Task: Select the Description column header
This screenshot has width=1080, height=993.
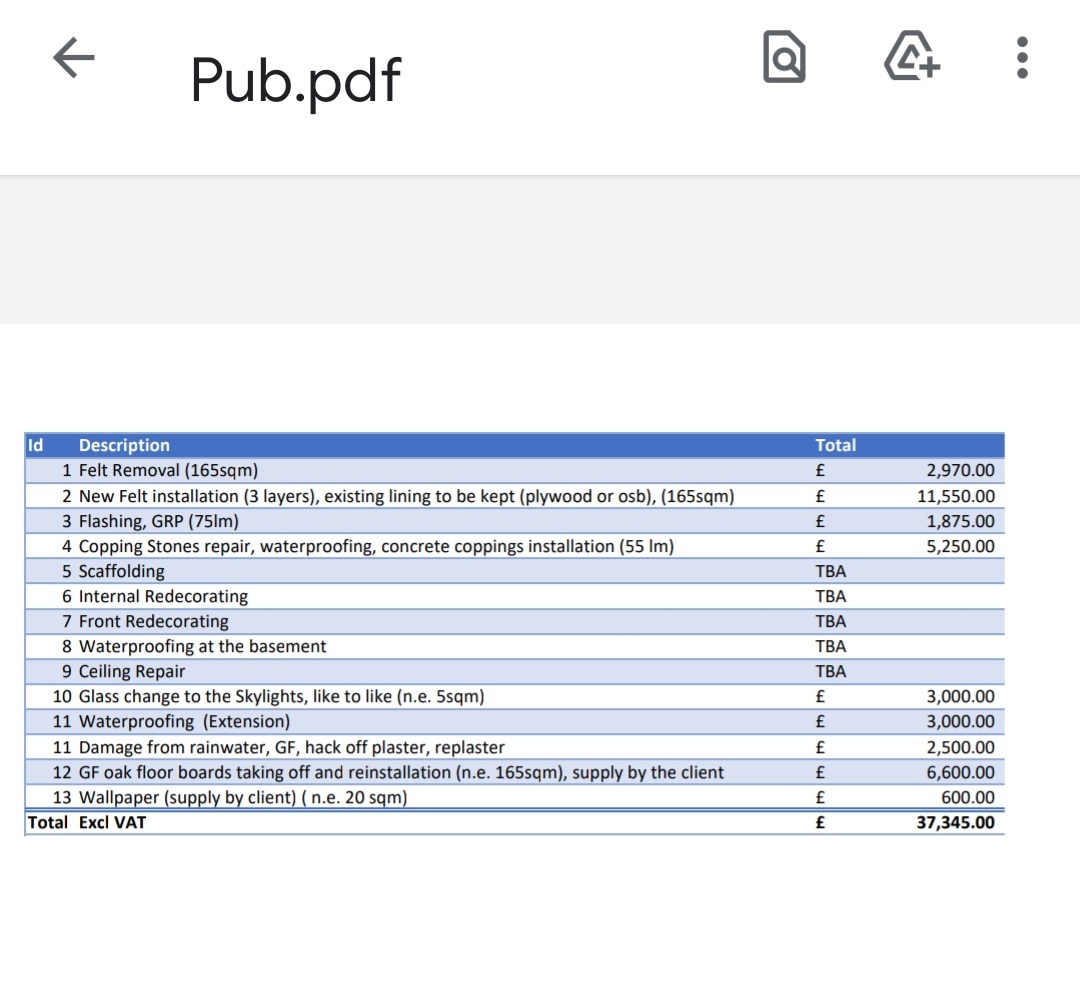Action: pos(124,446)
